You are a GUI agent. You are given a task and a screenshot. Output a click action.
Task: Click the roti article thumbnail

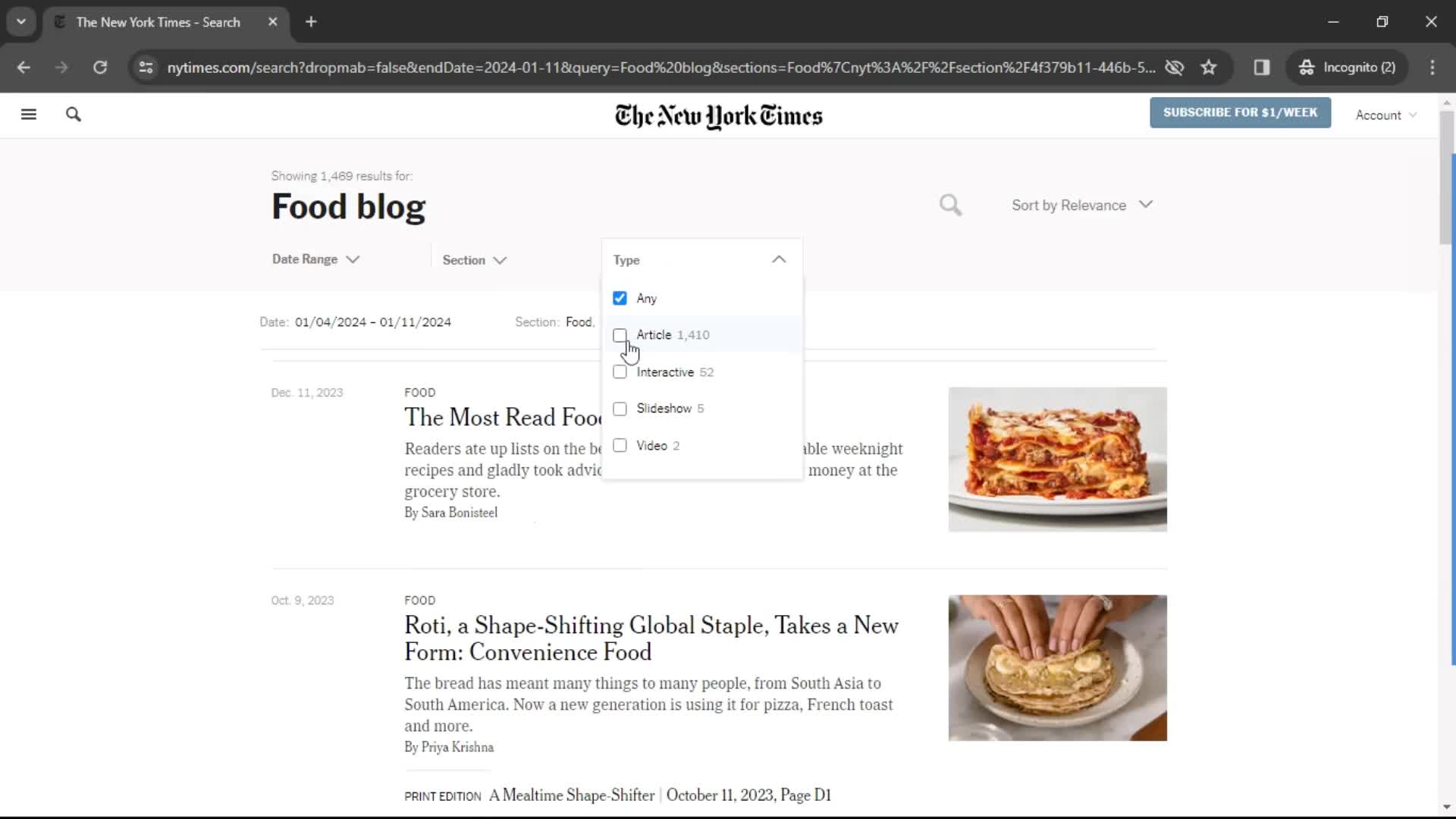coord(1057,668)
